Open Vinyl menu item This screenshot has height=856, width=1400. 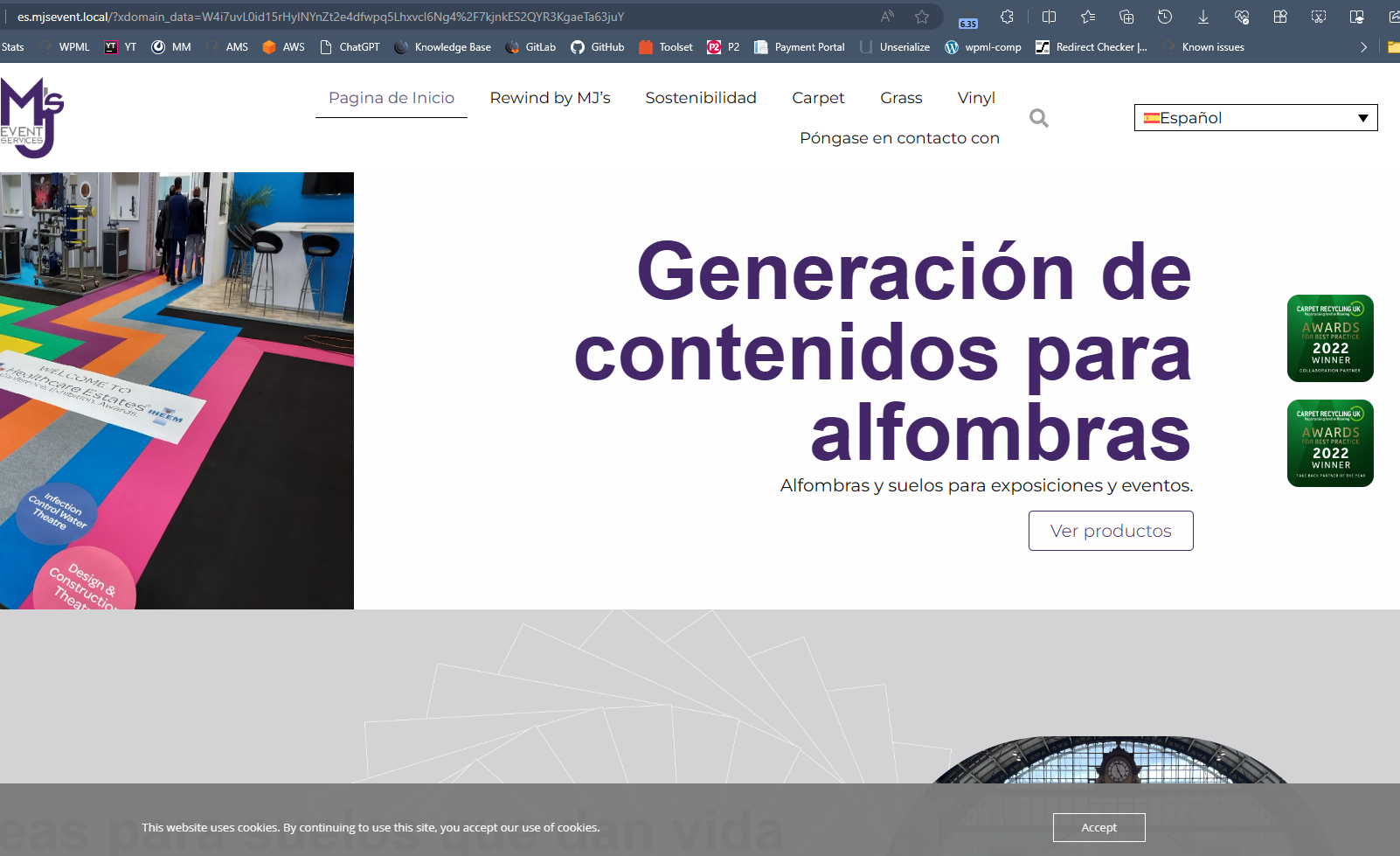(976, 98)
